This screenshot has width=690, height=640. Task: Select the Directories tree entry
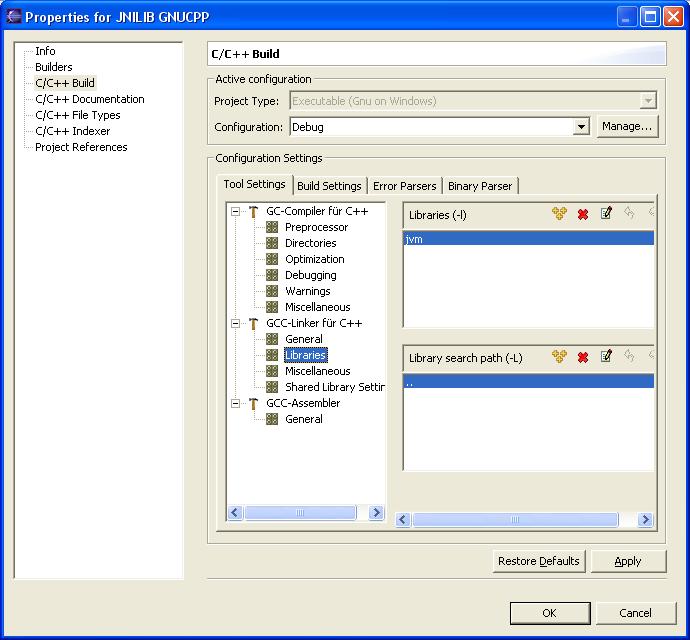pos(311,243)
